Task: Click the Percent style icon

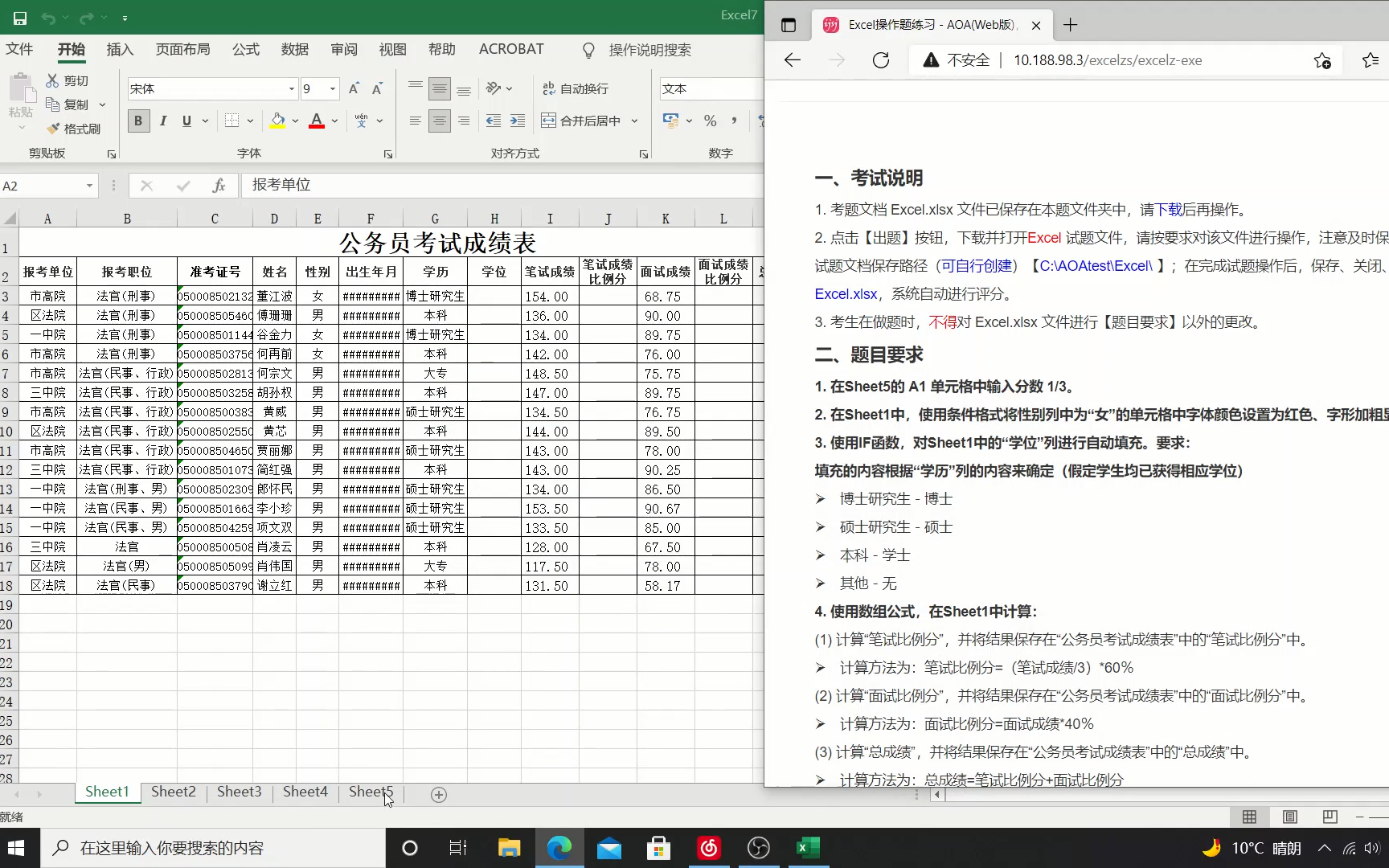Action: pos(710,121)
